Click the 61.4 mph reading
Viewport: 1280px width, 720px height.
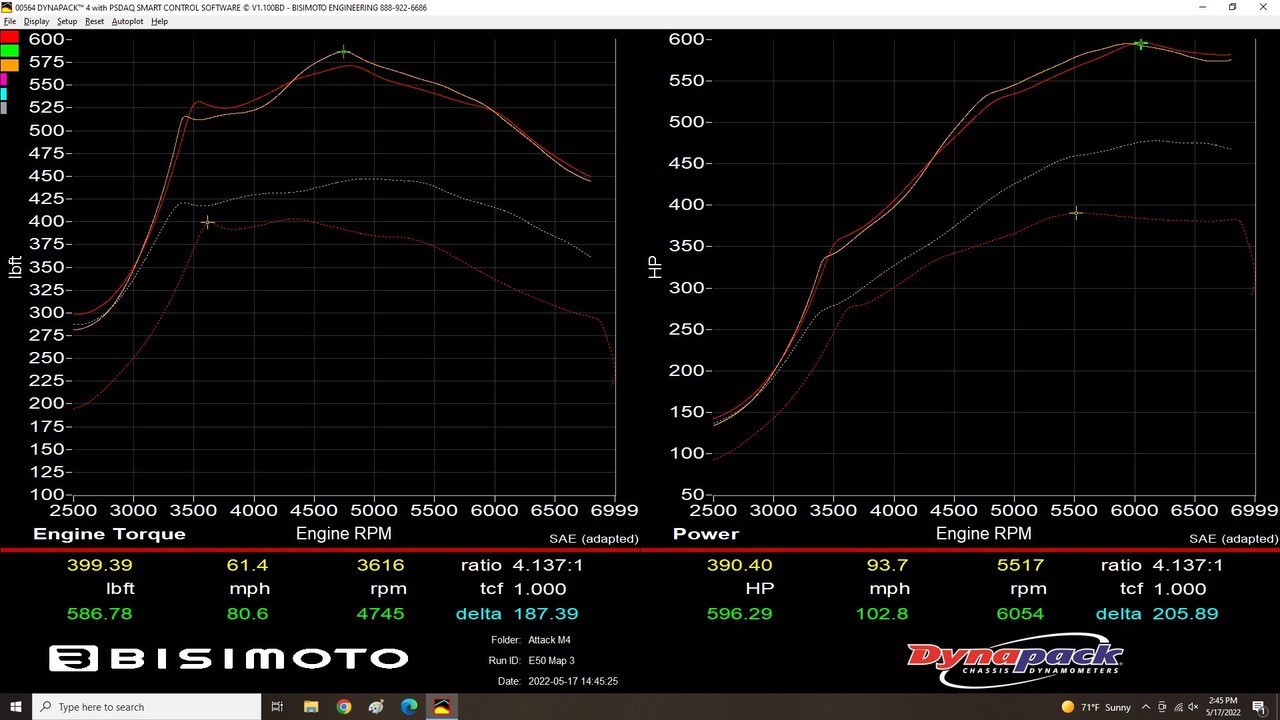[x=248, y=565]
